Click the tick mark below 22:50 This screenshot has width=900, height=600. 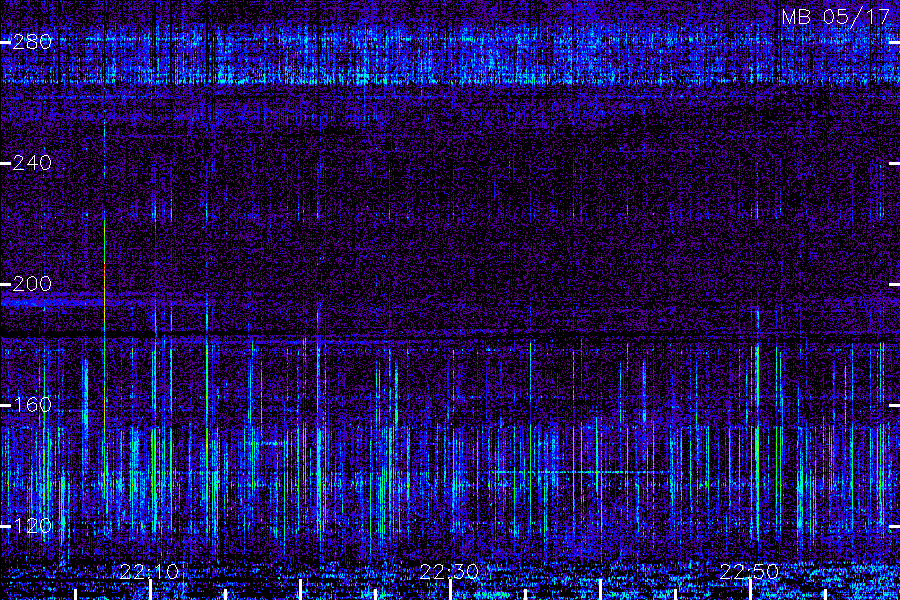point(751,590)
